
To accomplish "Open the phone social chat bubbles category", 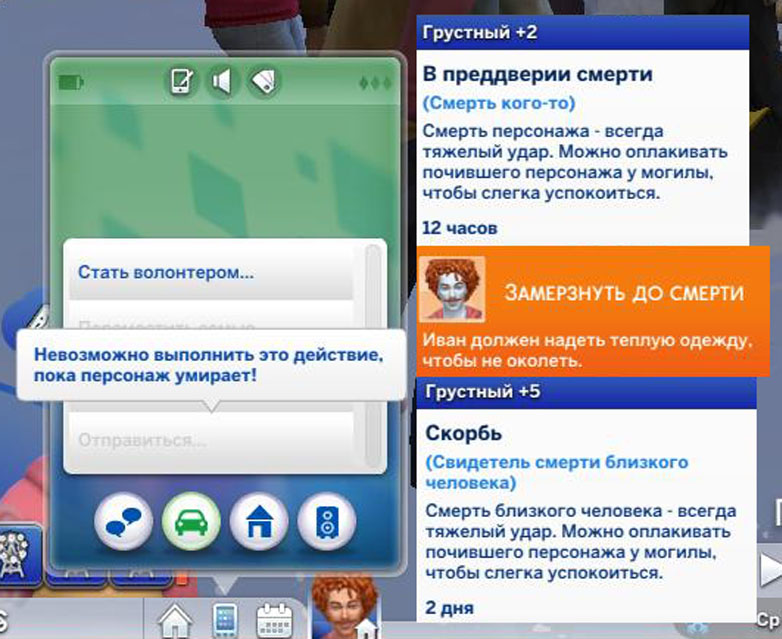I will pos(123,522).
